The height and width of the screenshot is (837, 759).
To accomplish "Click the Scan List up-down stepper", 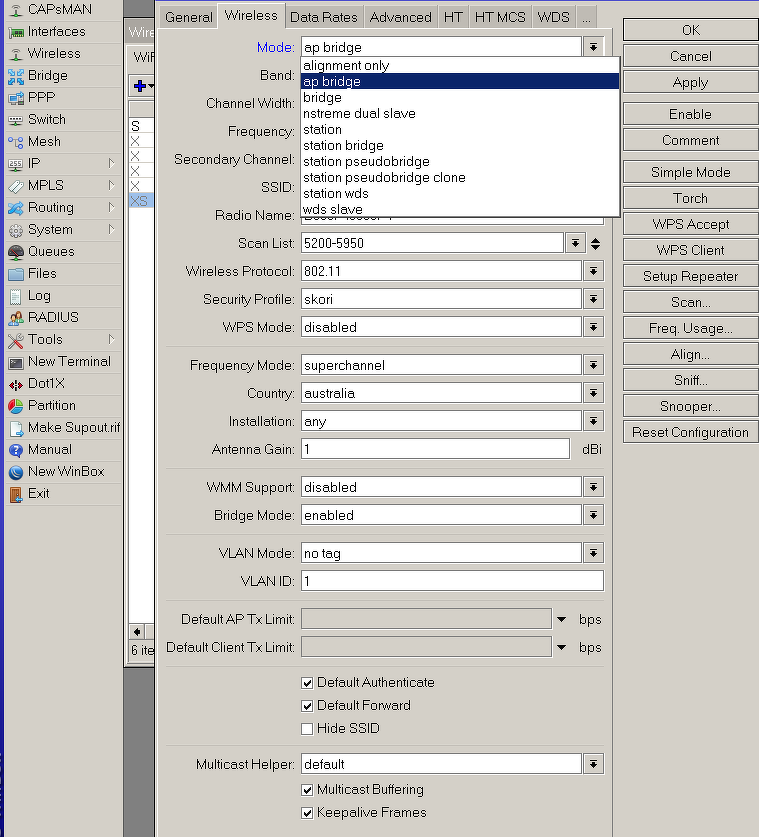I will pyautogui.click(x=596, y=244).
